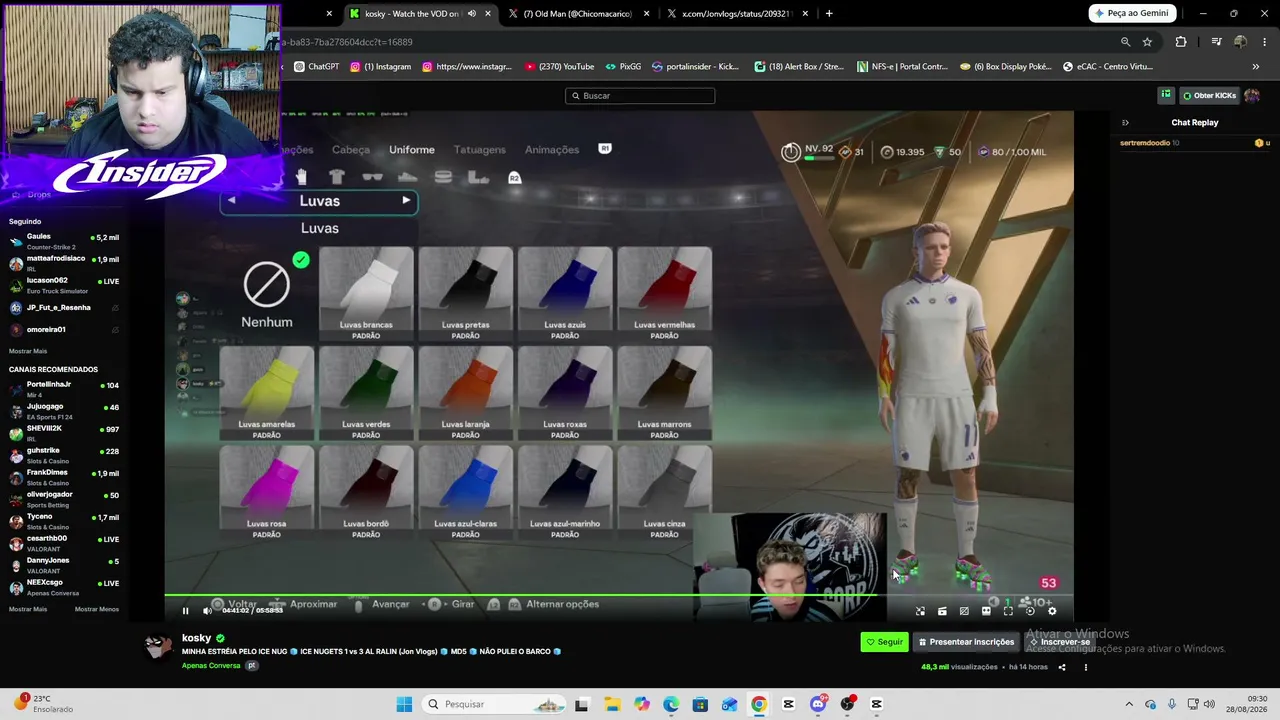Click the browser address bar URL
Screen dimensions: 1280x720
(x=346, y=42)
